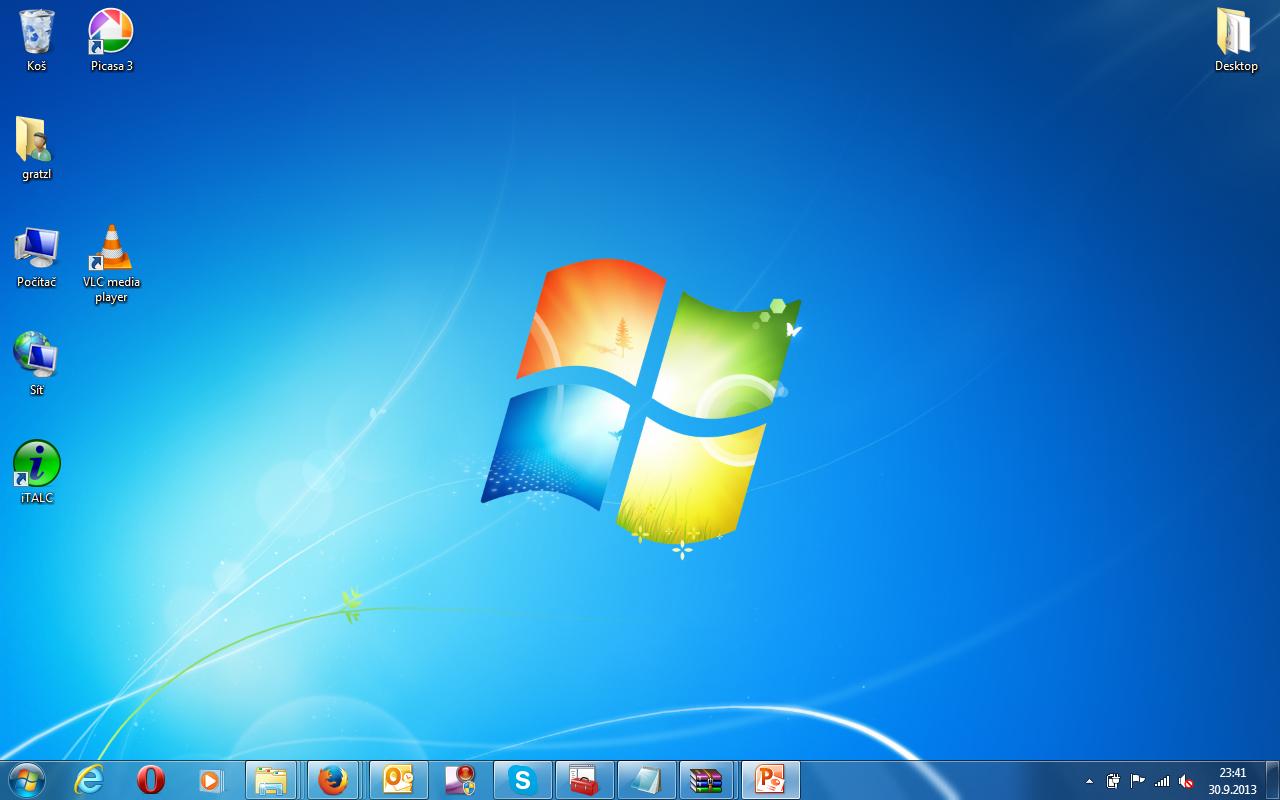Viewport: 1280px width, 800px height.
Task: Open the Notepad-style taskbar item
Action: [647, 780]
